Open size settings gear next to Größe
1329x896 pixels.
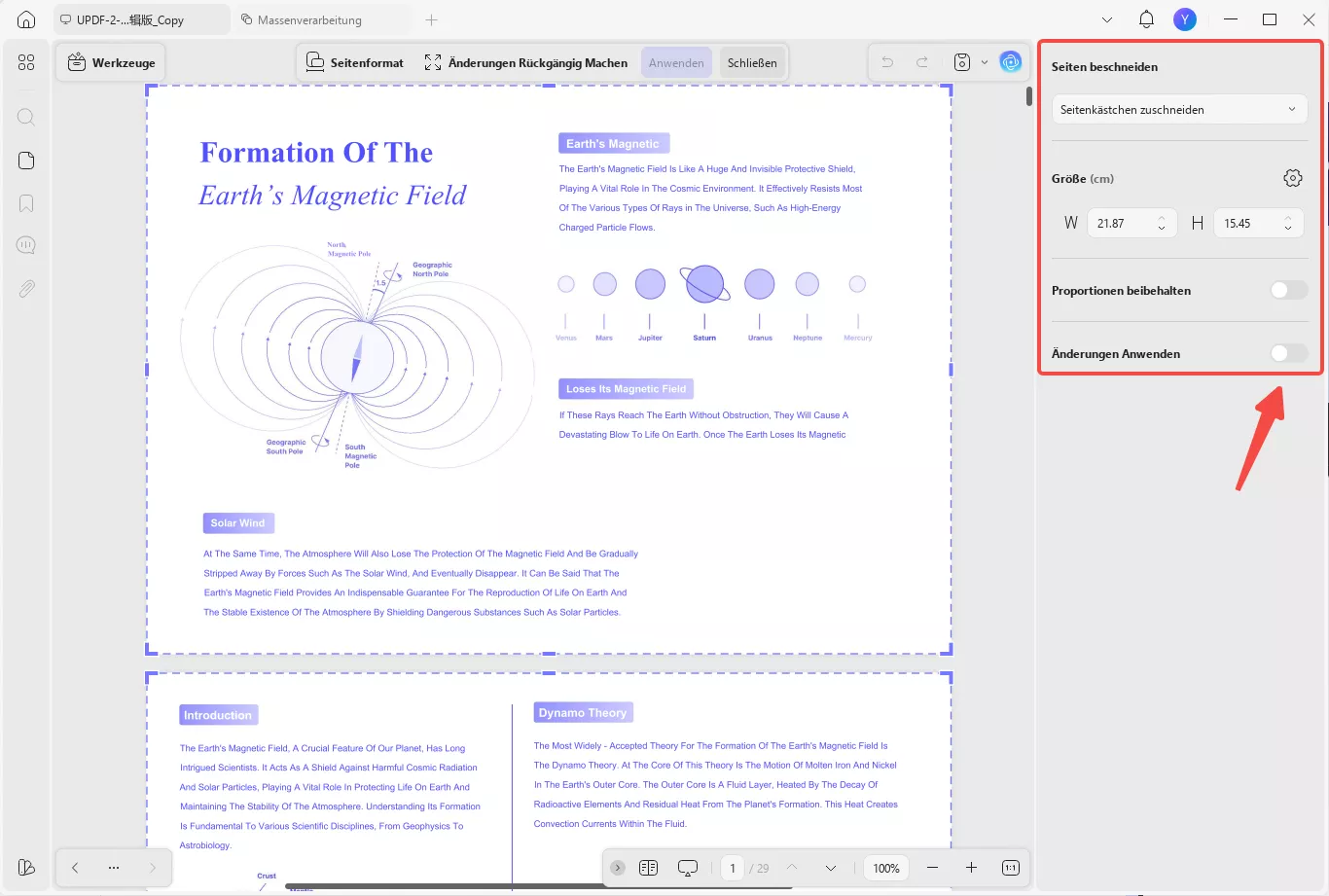1292,178
